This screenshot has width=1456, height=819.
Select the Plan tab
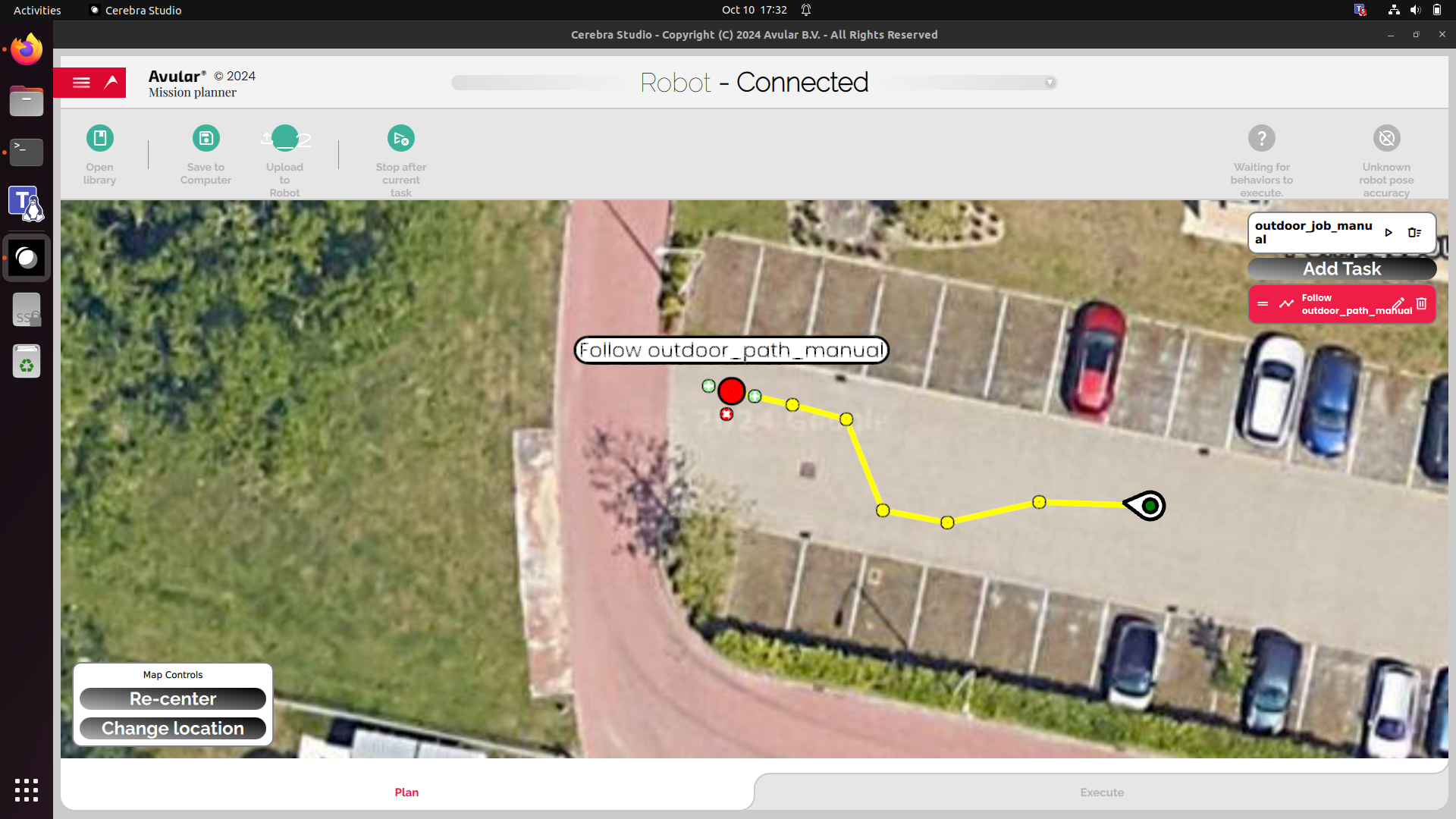point(406,792)
